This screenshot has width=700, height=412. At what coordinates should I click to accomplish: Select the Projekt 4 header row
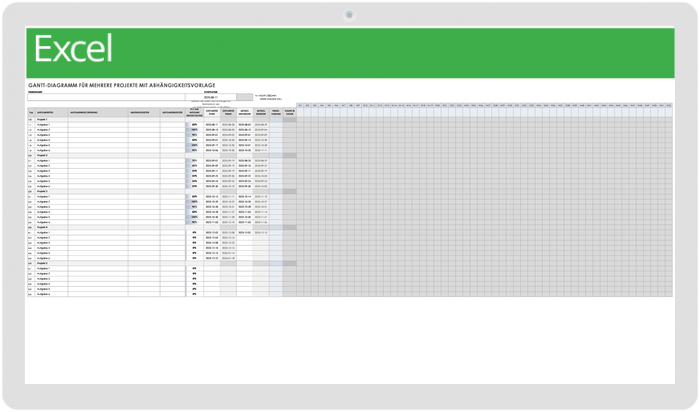click(x=162, y=227)
